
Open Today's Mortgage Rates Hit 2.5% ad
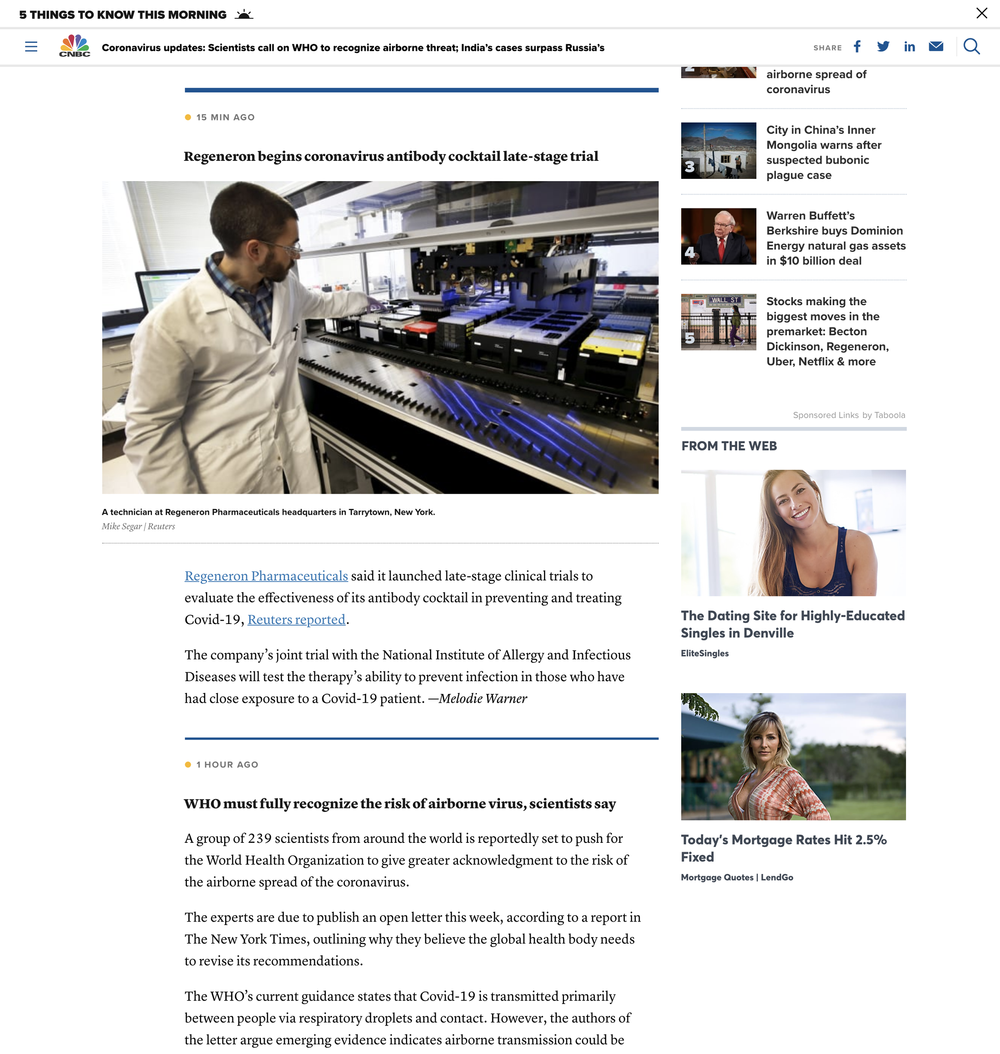click(784, 848)
